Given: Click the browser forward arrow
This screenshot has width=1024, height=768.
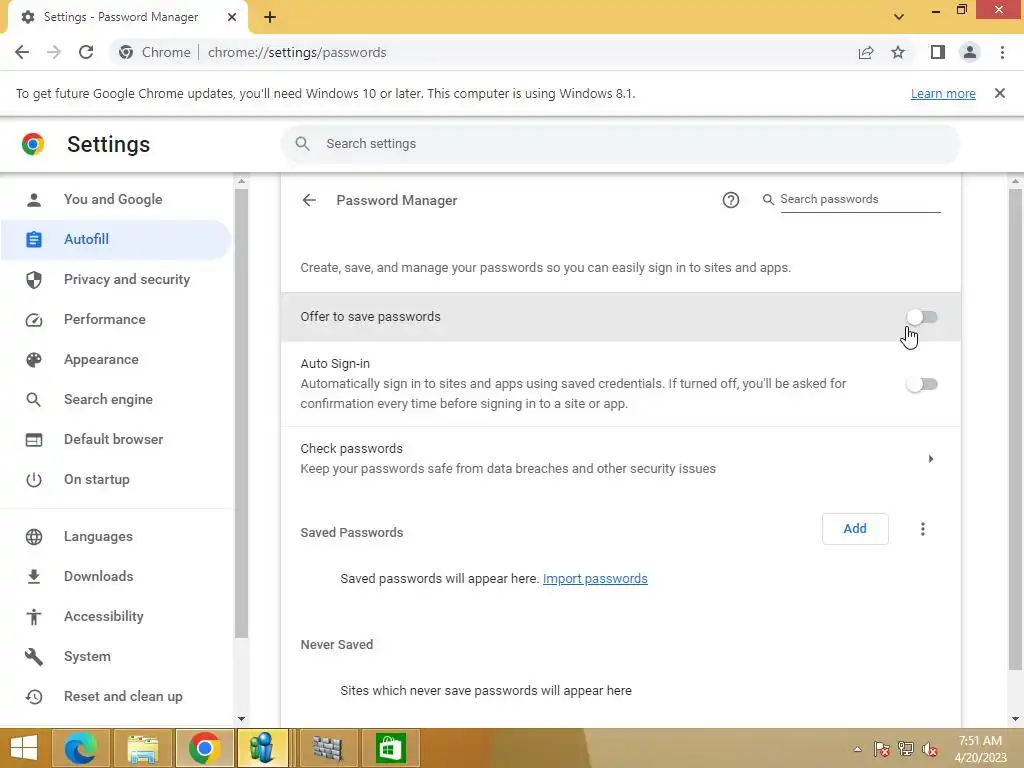Looking at the screenshot, I should click(x=54, y=52).
